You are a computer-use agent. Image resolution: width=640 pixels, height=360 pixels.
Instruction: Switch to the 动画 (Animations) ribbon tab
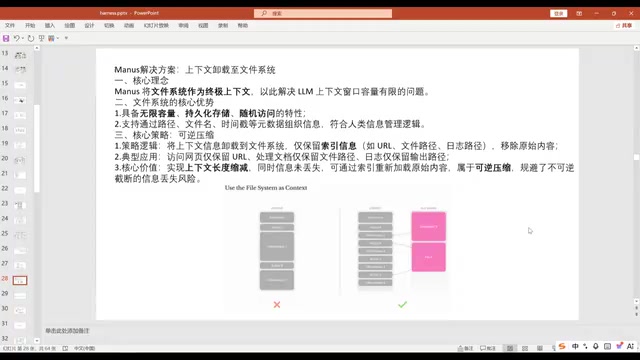click(x=129, y=25)
